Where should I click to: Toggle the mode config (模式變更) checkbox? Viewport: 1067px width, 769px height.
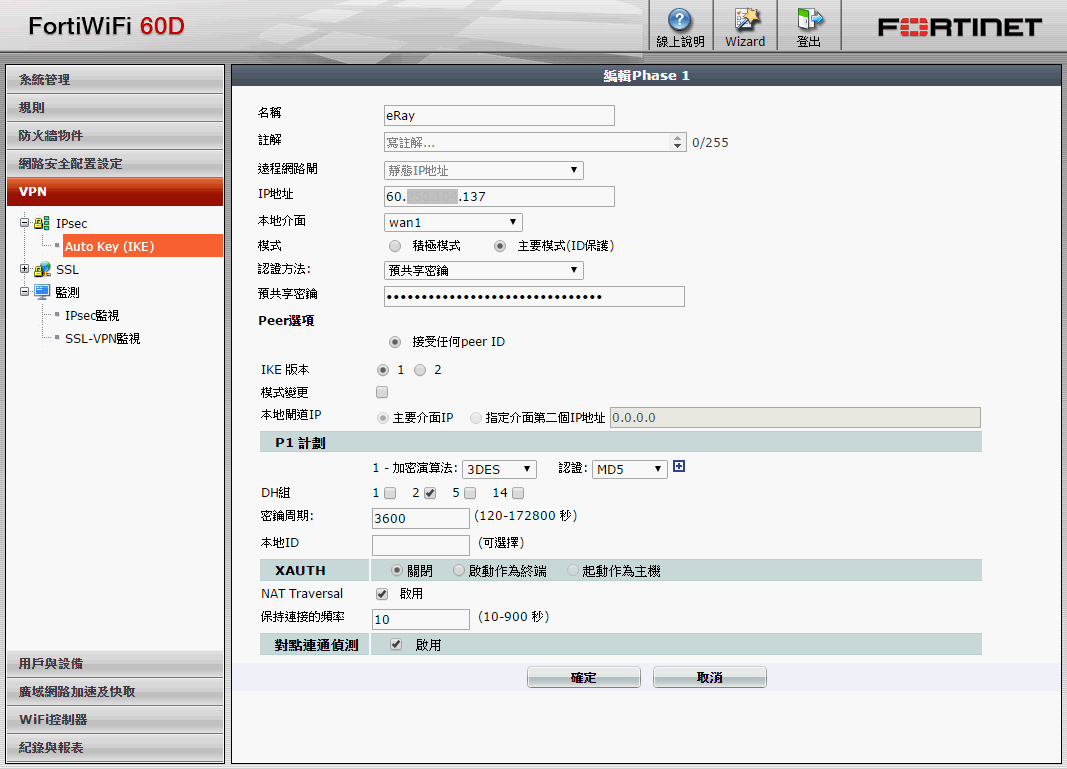pos(382,392)
